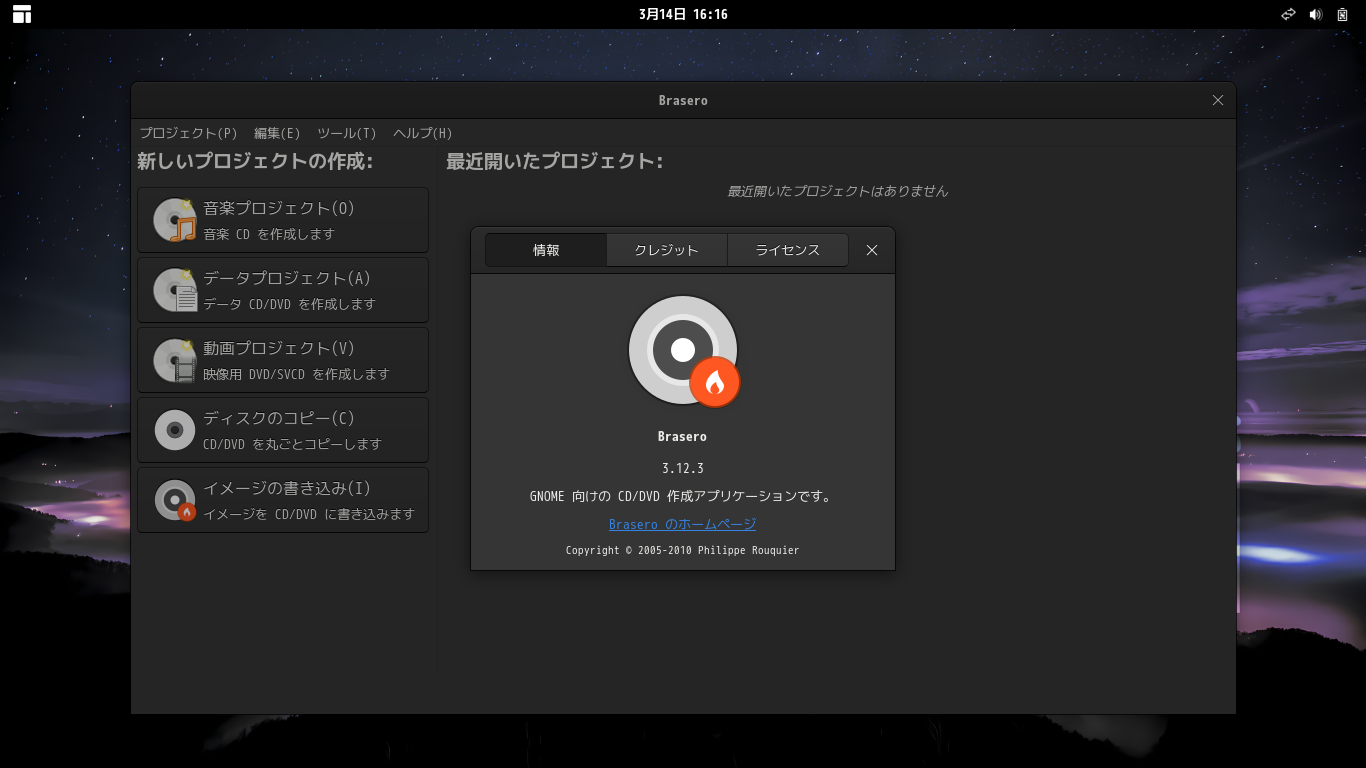Select ディスクのコピー(C) to copy a disc
1366x768 pixels.
point(283,430)
